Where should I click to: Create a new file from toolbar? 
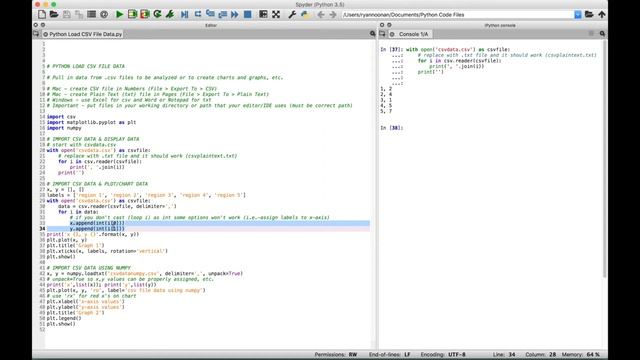click(42, 14)
